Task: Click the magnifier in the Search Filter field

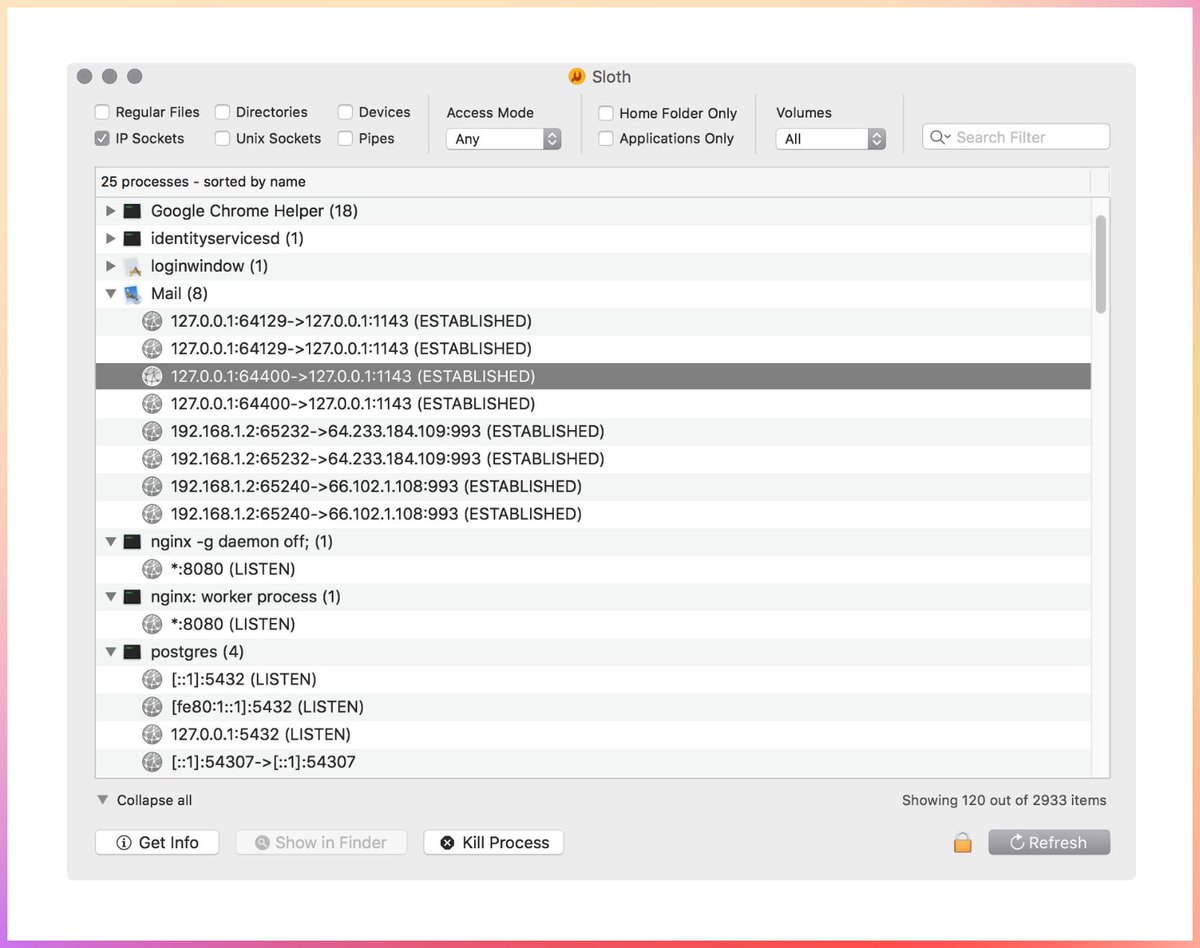Action: click(x=937, y=136)
